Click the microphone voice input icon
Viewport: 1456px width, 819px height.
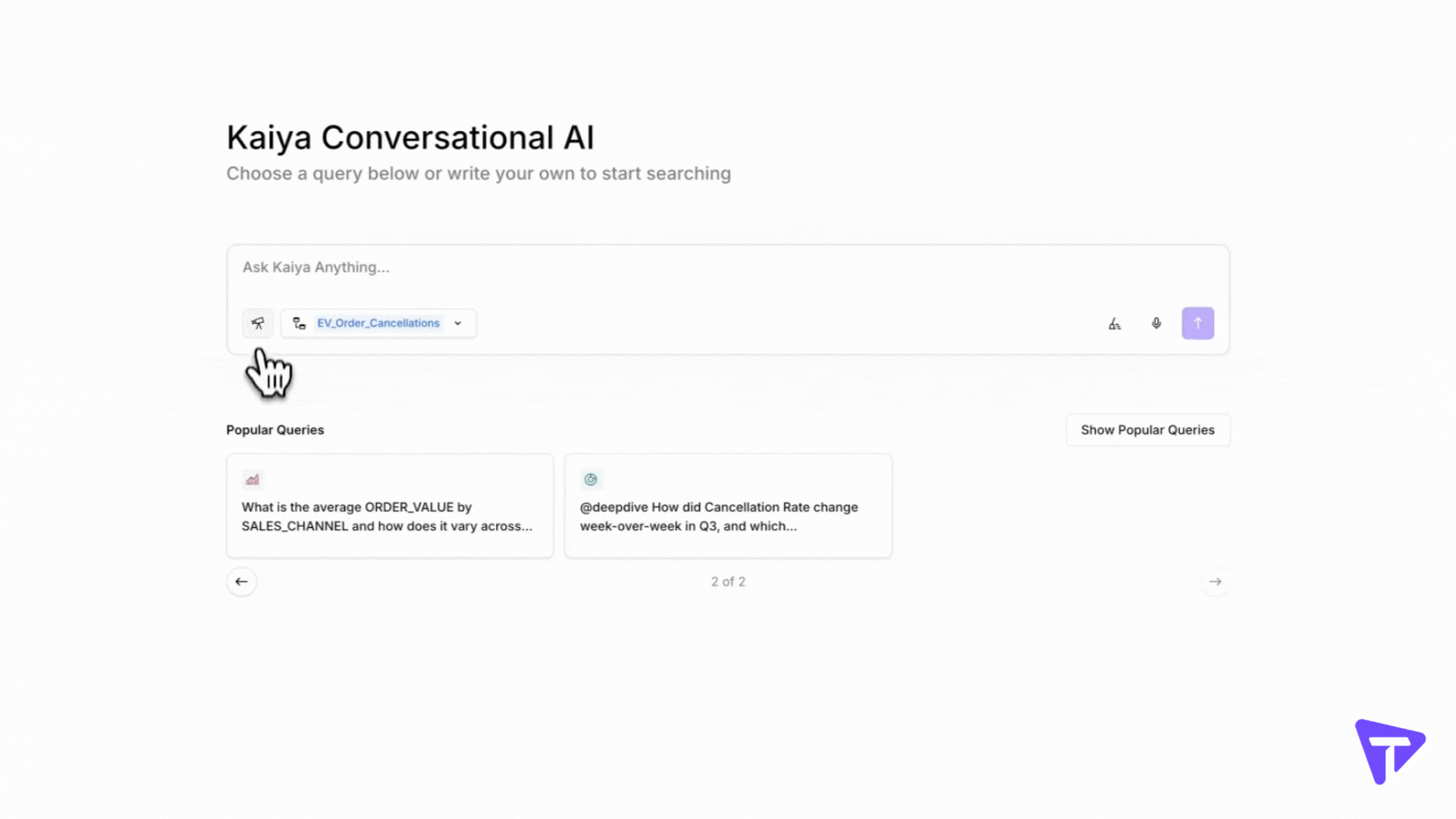[1156, 323]
